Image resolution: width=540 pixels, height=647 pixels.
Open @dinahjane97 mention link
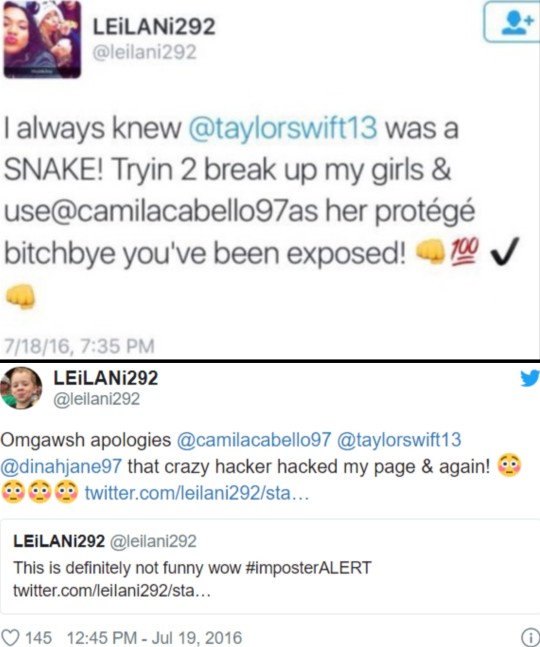61,466
